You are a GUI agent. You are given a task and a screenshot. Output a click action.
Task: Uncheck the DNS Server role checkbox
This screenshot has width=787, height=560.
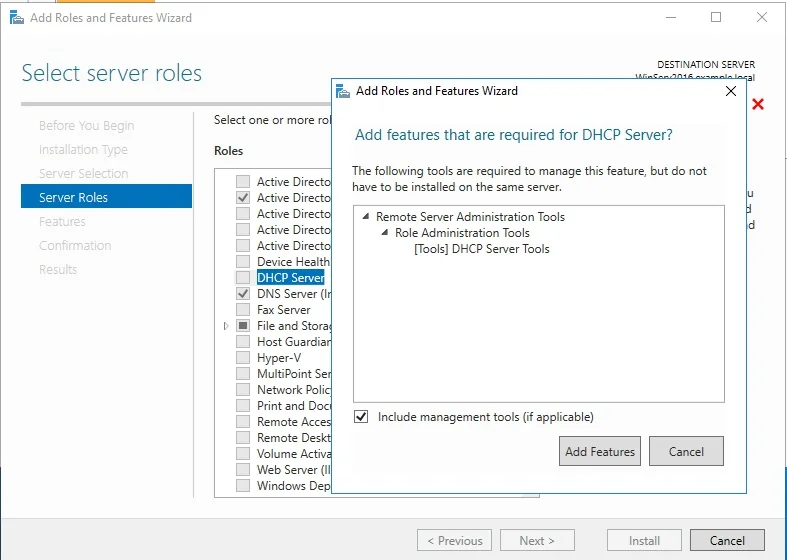coord(243,294)
